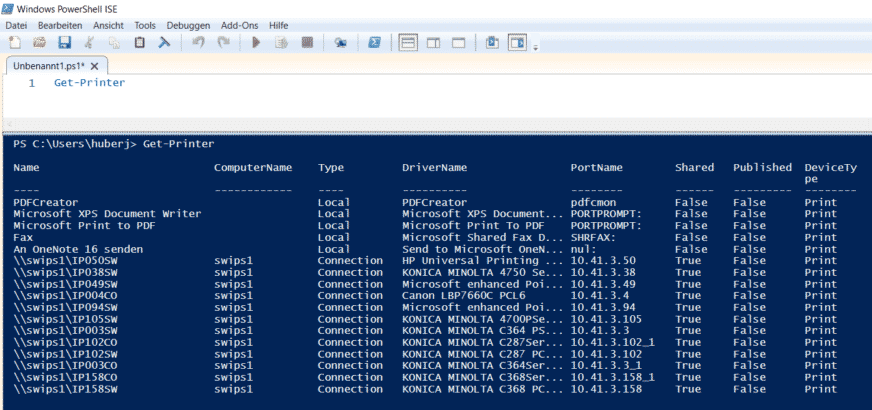Run the script with the green play icon
Viewport: 872px width, 410px height.
tap(256, 43)
